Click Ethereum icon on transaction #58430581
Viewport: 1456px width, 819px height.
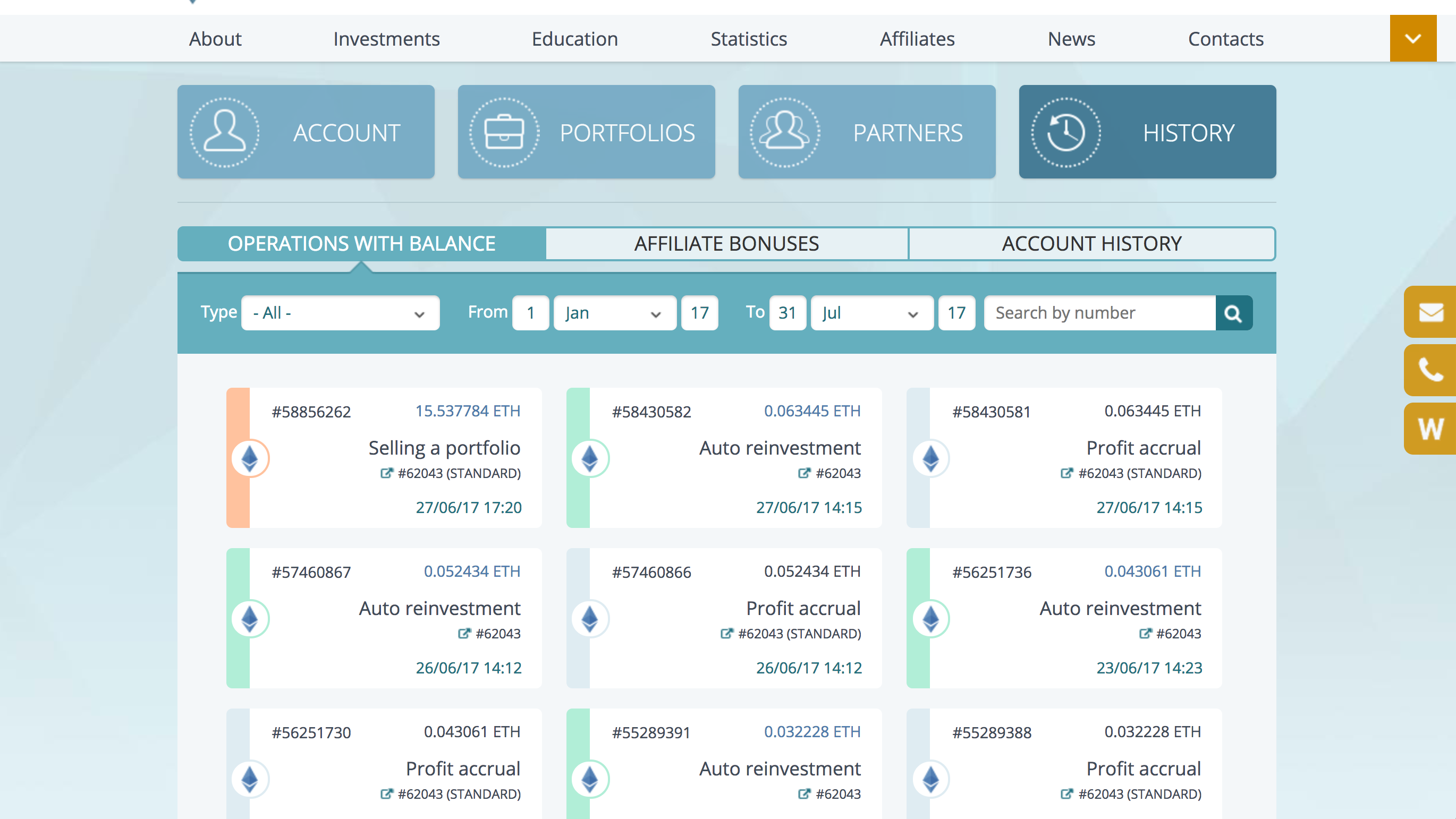tap(931, 458)
